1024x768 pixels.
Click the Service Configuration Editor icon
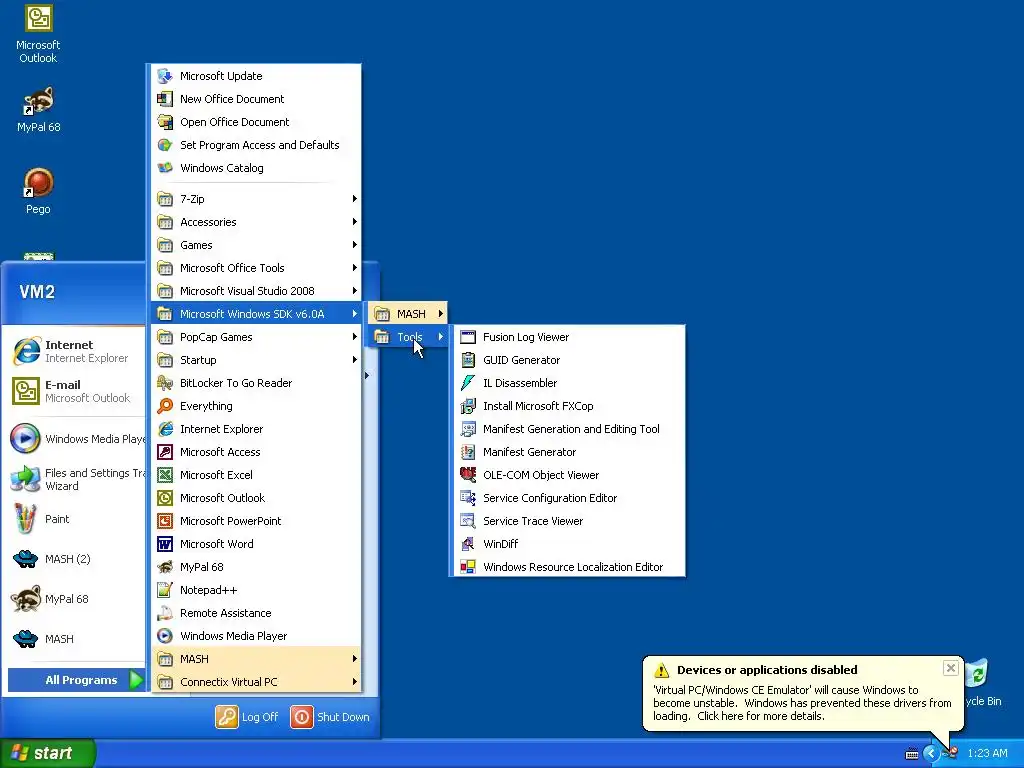(468, 498)
